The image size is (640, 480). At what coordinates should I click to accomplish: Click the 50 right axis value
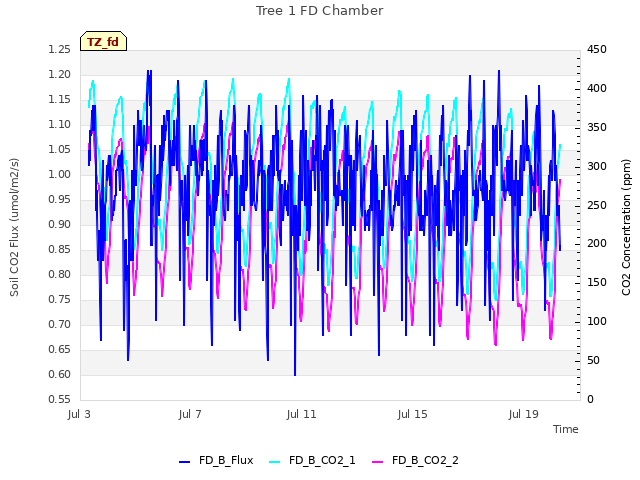[x=593, y=360]
